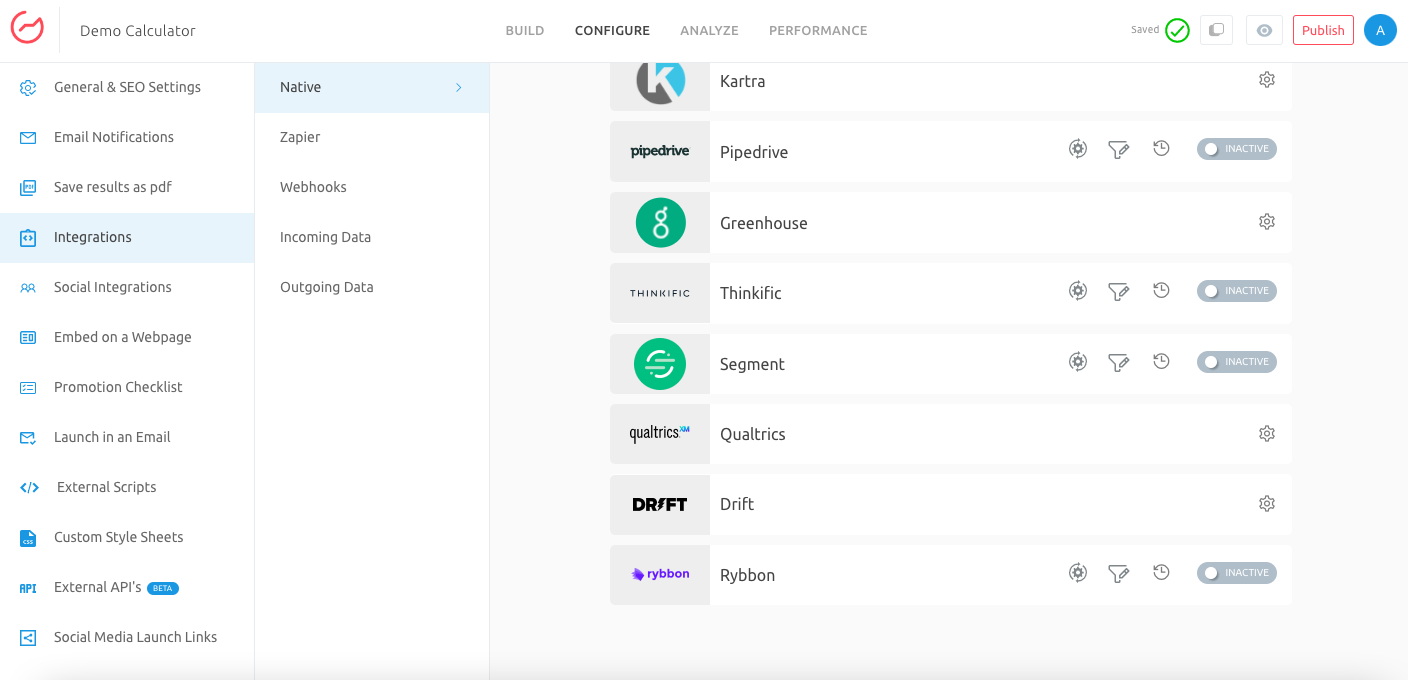The height and width of the screenshot is (680, 1408).
Task: Select Outgoing Data option
Action: point(372,287)
